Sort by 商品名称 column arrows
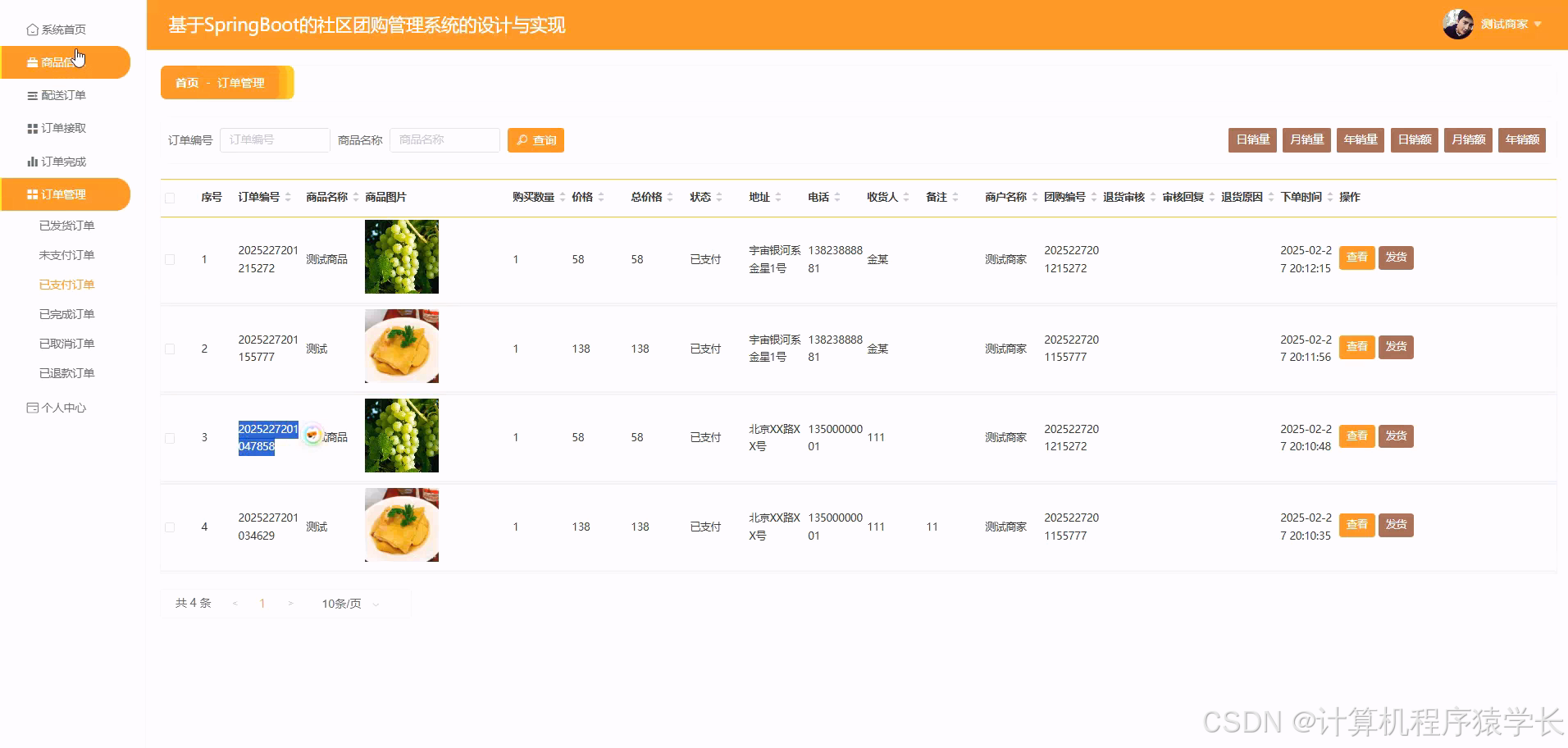 (355, 197)
